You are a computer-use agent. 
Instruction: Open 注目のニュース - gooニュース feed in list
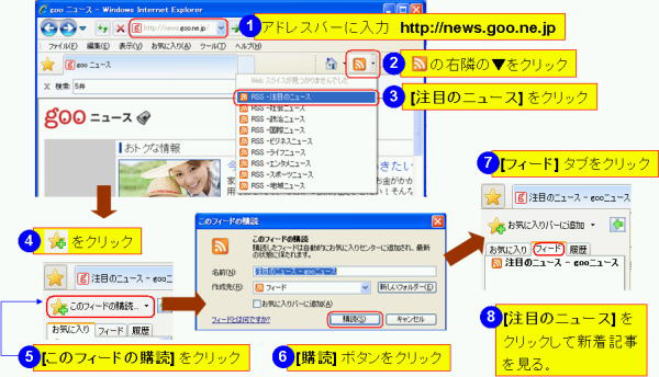click(x=555, y=263)
